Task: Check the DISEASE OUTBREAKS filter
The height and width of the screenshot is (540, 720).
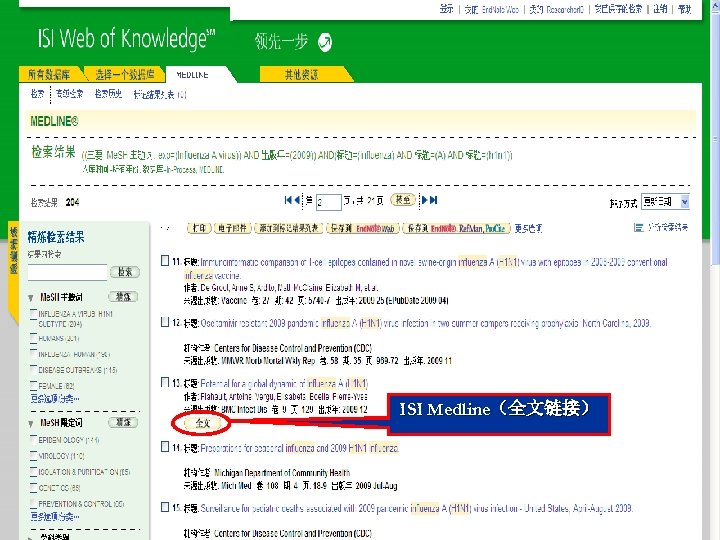Action: click(x=34, y=370)
